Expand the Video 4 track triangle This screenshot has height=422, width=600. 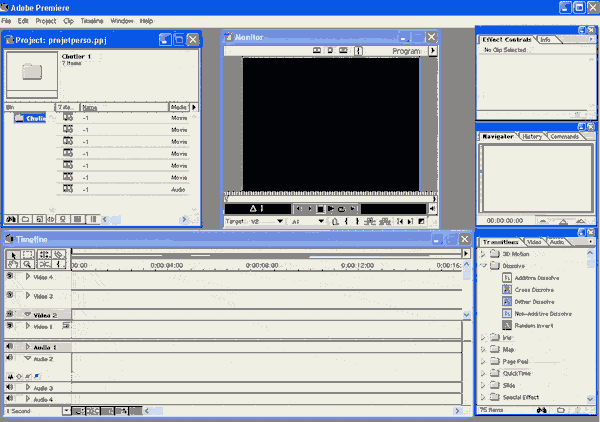coord(28,276)
